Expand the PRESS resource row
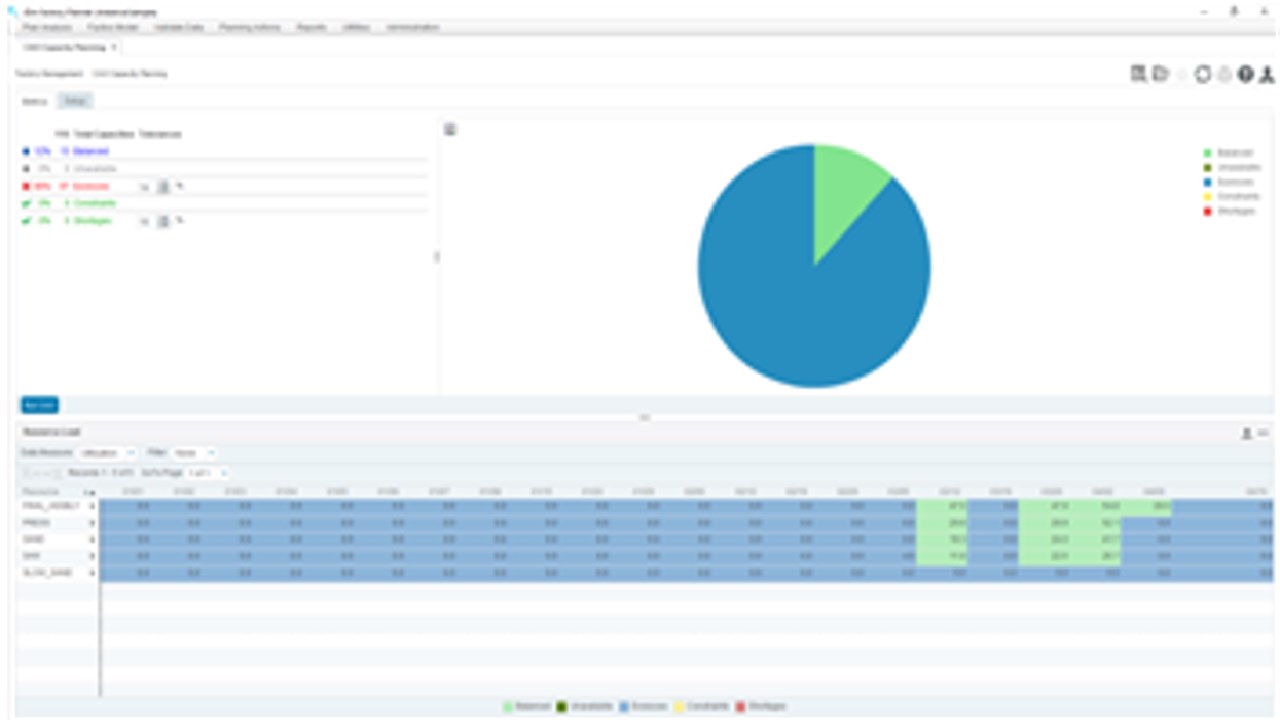Screen dimensions: 1280x720 click(x=91, y=523)
